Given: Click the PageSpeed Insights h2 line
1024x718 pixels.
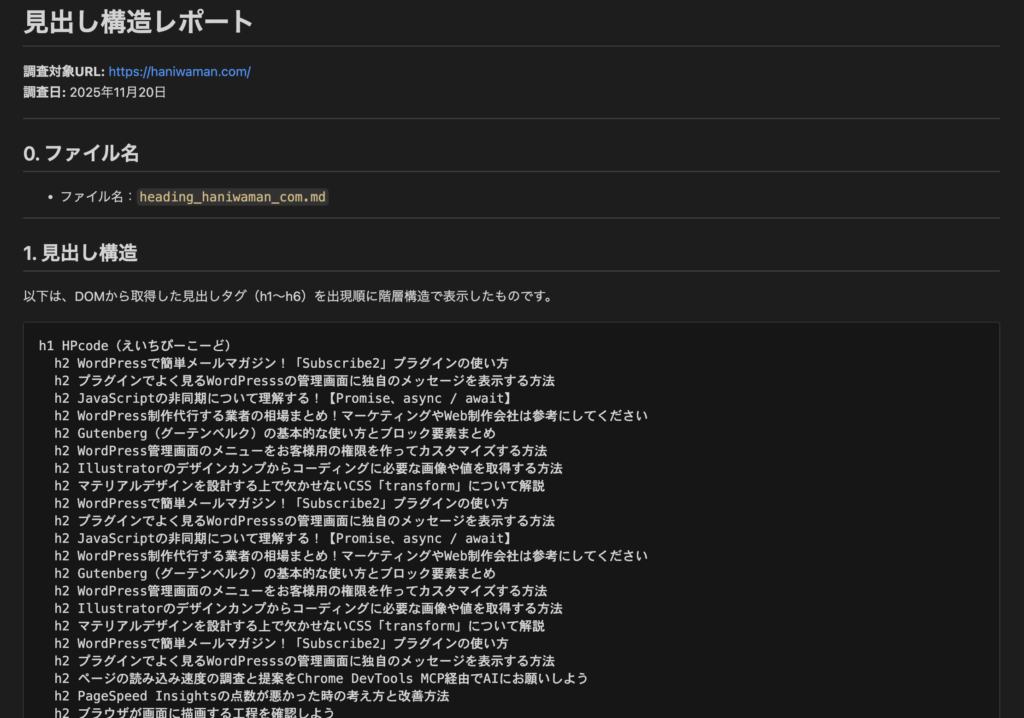Looking at the screenshot, I should [252, 696].
